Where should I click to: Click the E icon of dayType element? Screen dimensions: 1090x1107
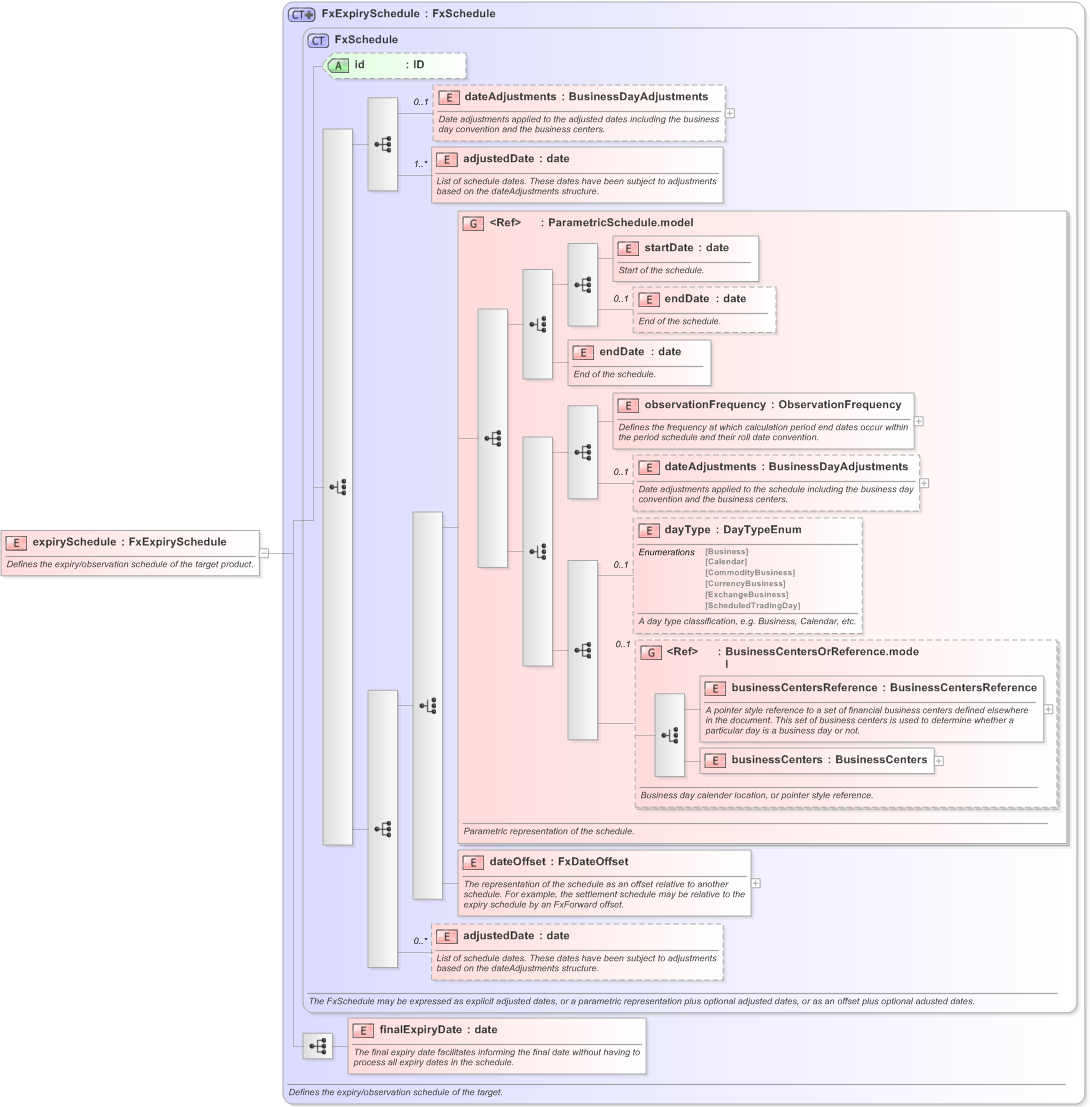tap(648, 530)
